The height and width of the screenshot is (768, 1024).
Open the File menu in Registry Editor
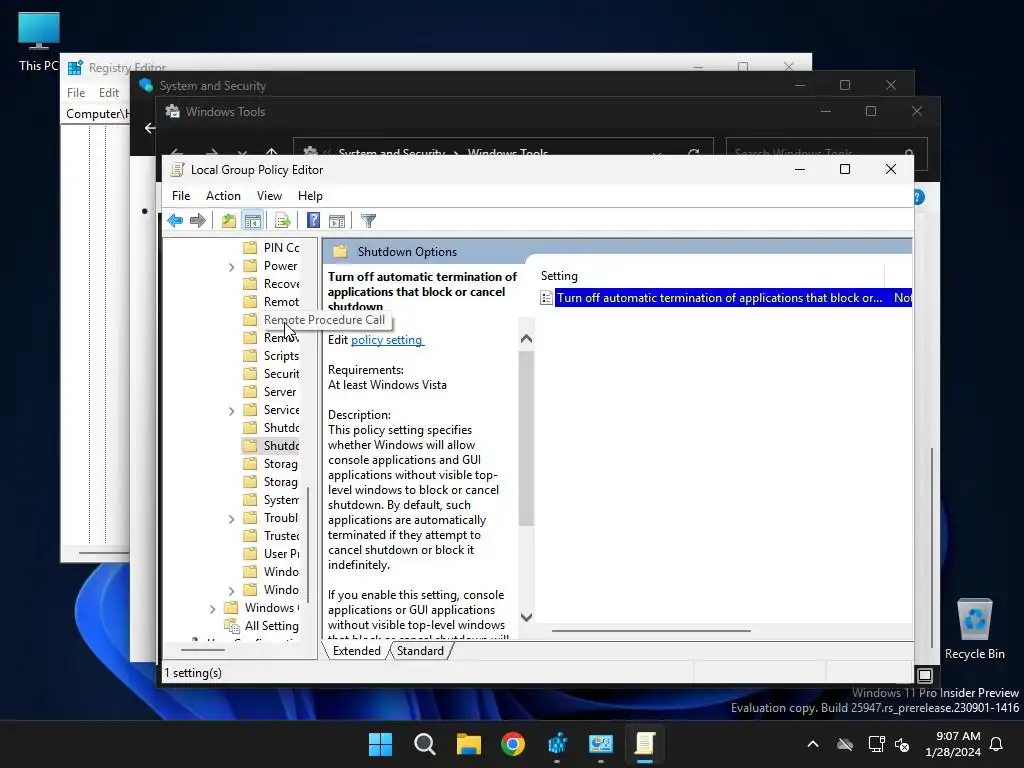tap(76, 93)
